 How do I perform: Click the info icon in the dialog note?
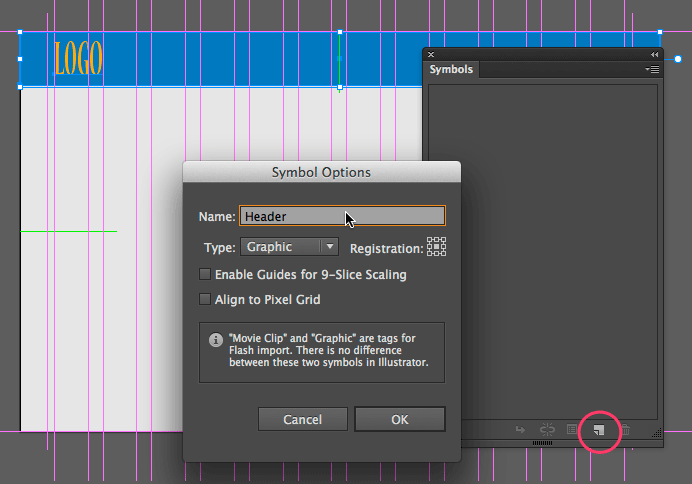click(x=215, y=340)
